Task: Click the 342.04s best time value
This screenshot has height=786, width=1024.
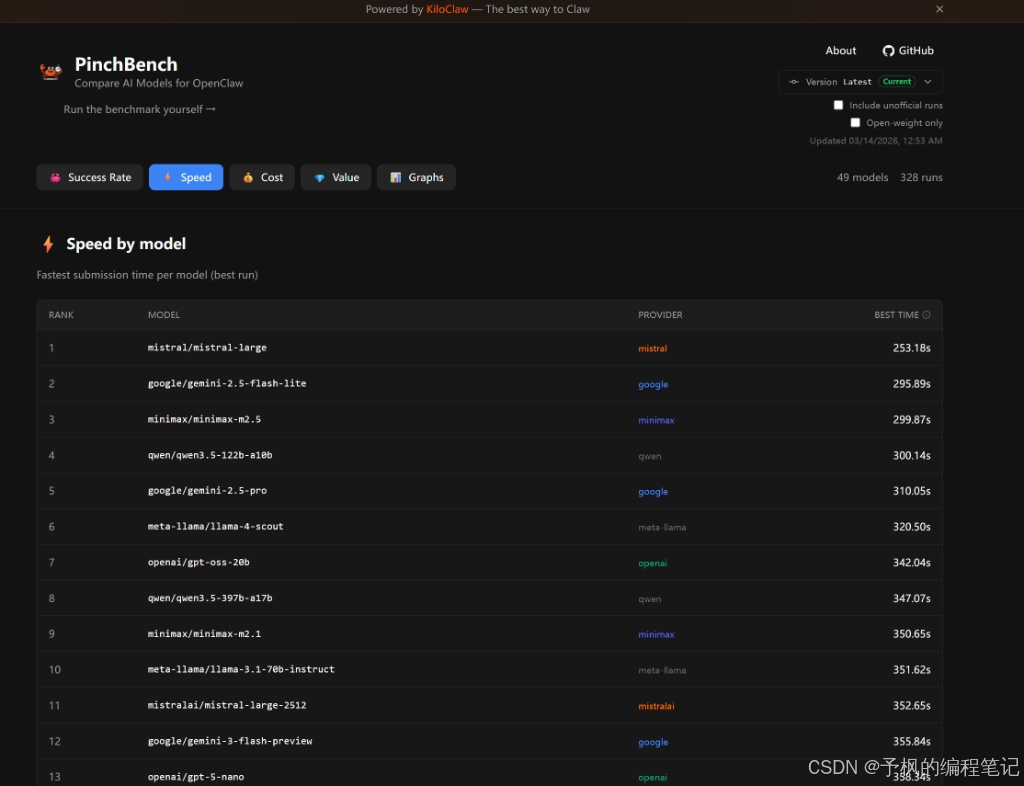Action: pos(912,563)
